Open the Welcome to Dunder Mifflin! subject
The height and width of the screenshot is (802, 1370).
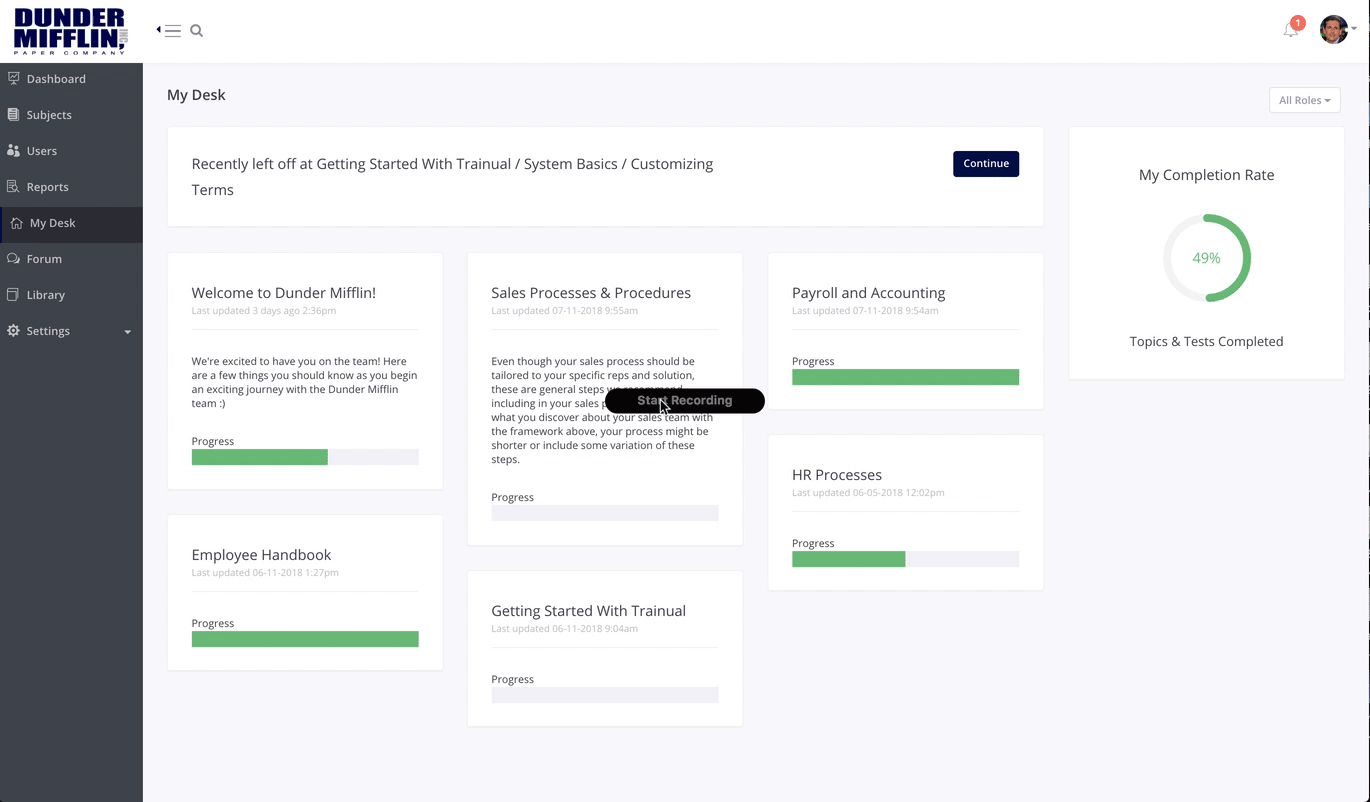coord(284,293)
